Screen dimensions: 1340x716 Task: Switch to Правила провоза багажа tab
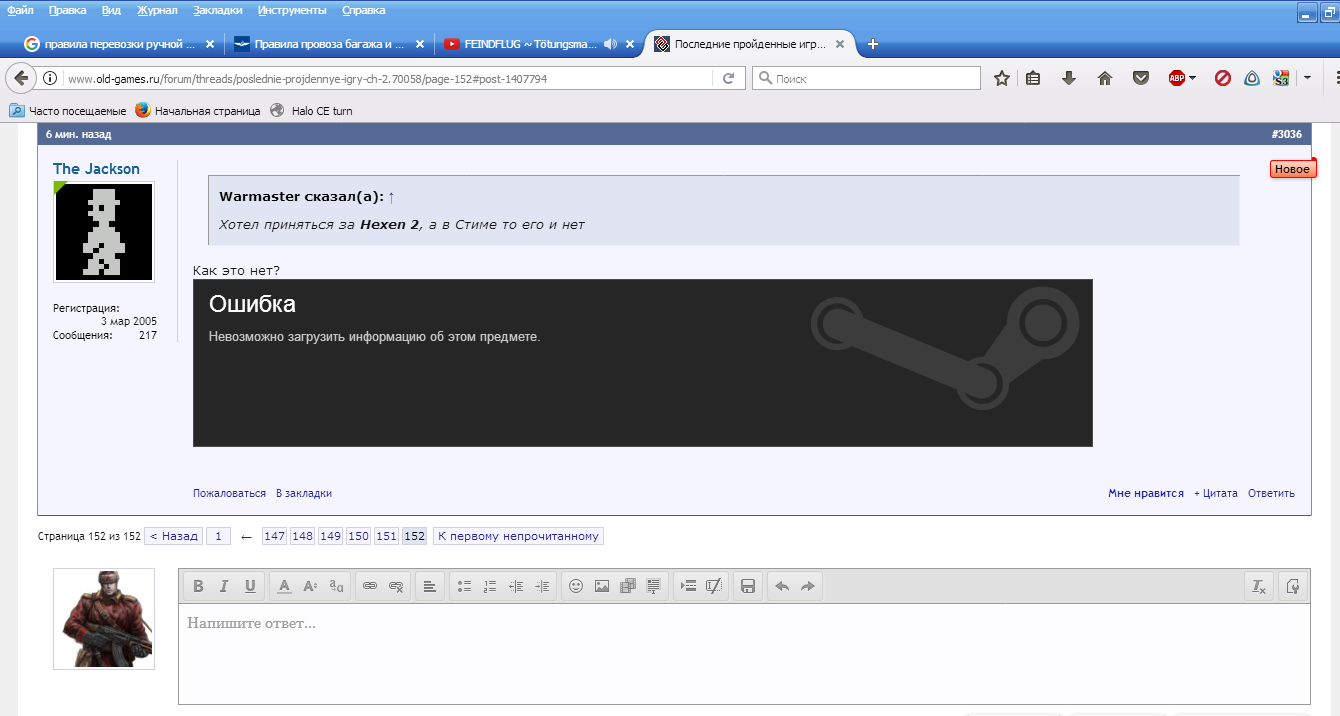328,44
